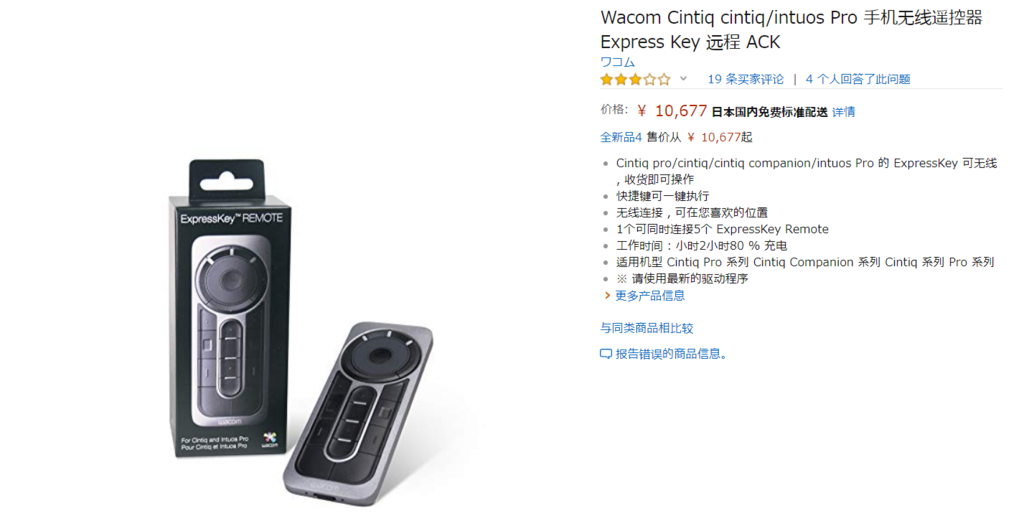Click the ExpressKey Remote box image

click(x=228, y=307)
